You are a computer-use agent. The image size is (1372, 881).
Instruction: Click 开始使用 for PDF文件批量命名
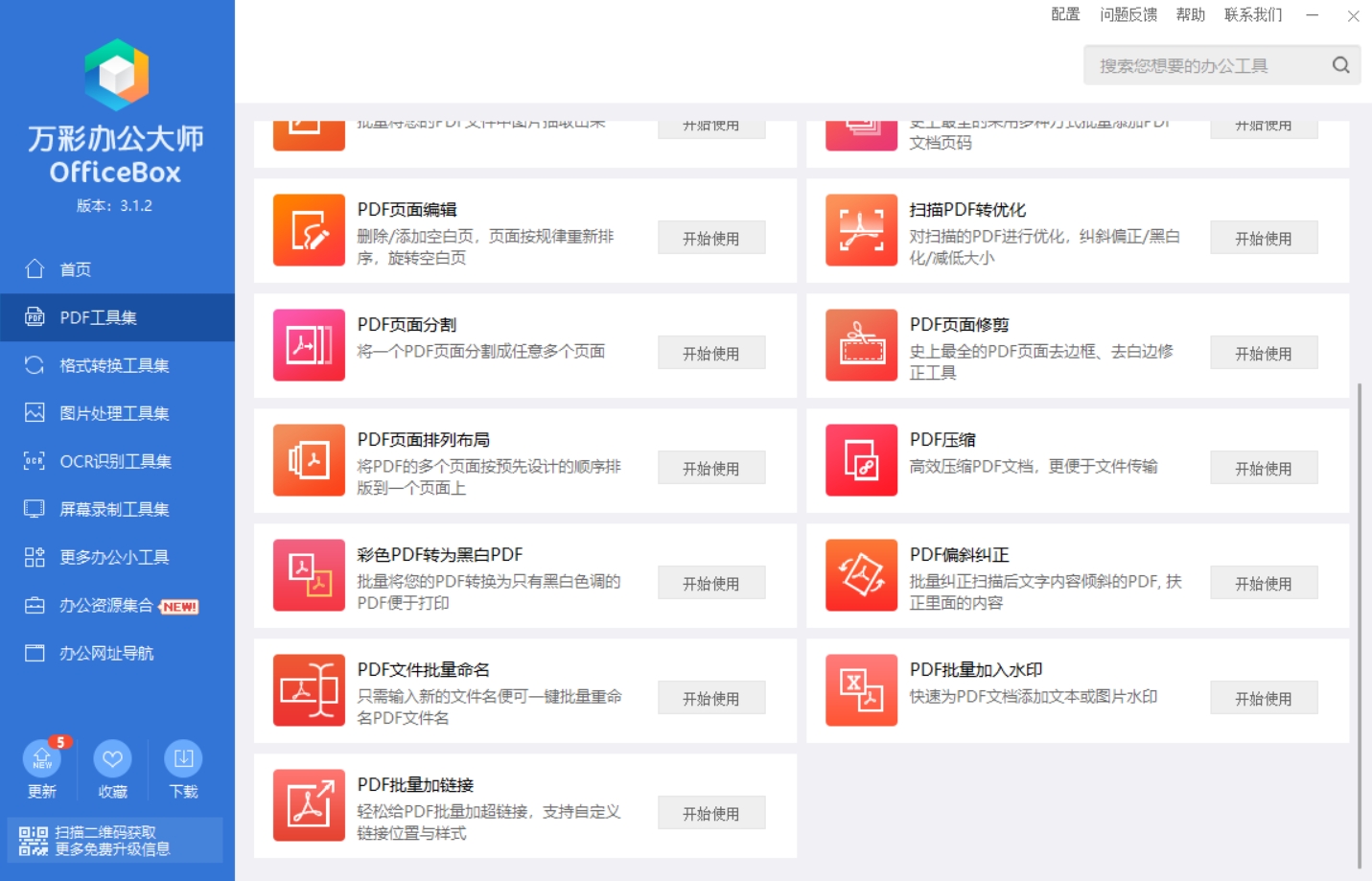point(711,698)
